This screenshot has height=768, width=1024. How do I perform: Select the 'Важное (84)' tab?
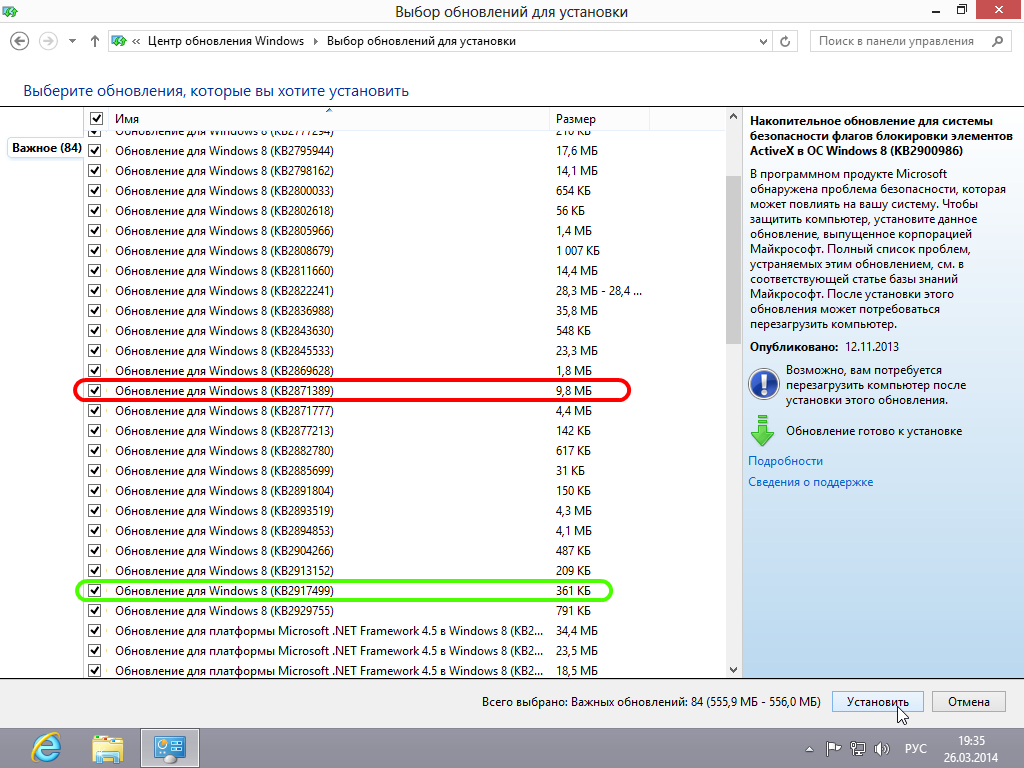click(x=47, y=148)
